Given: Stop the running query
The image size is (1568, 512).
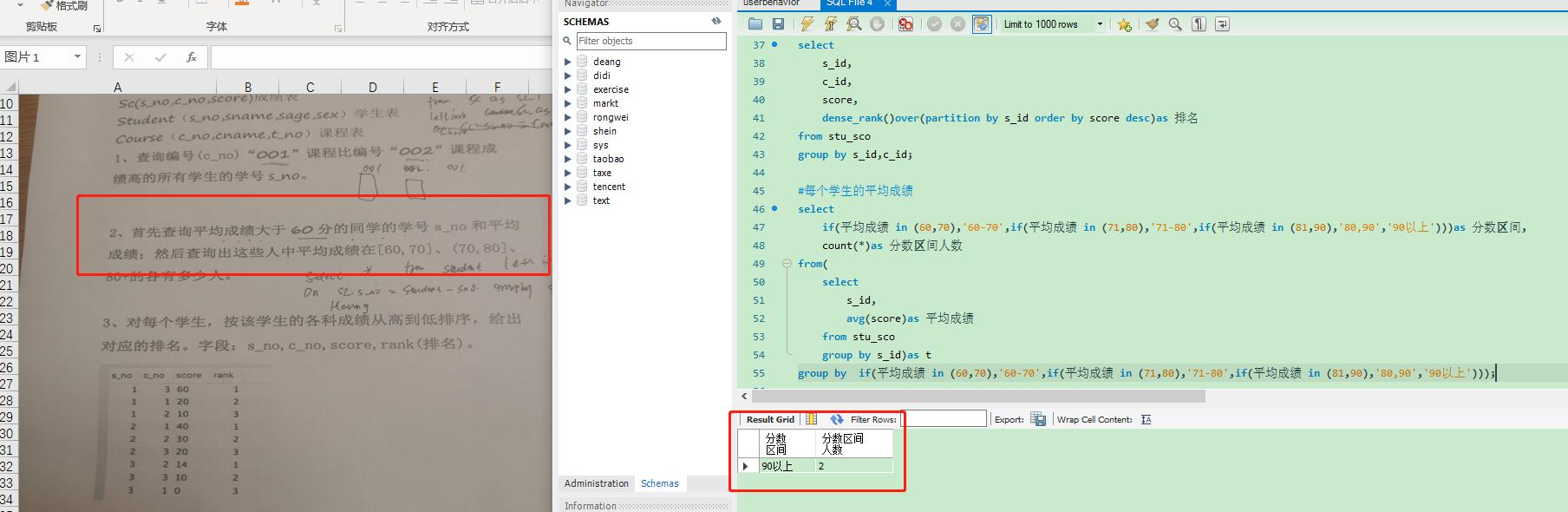Looking at the screenshot, I should 877,24.
